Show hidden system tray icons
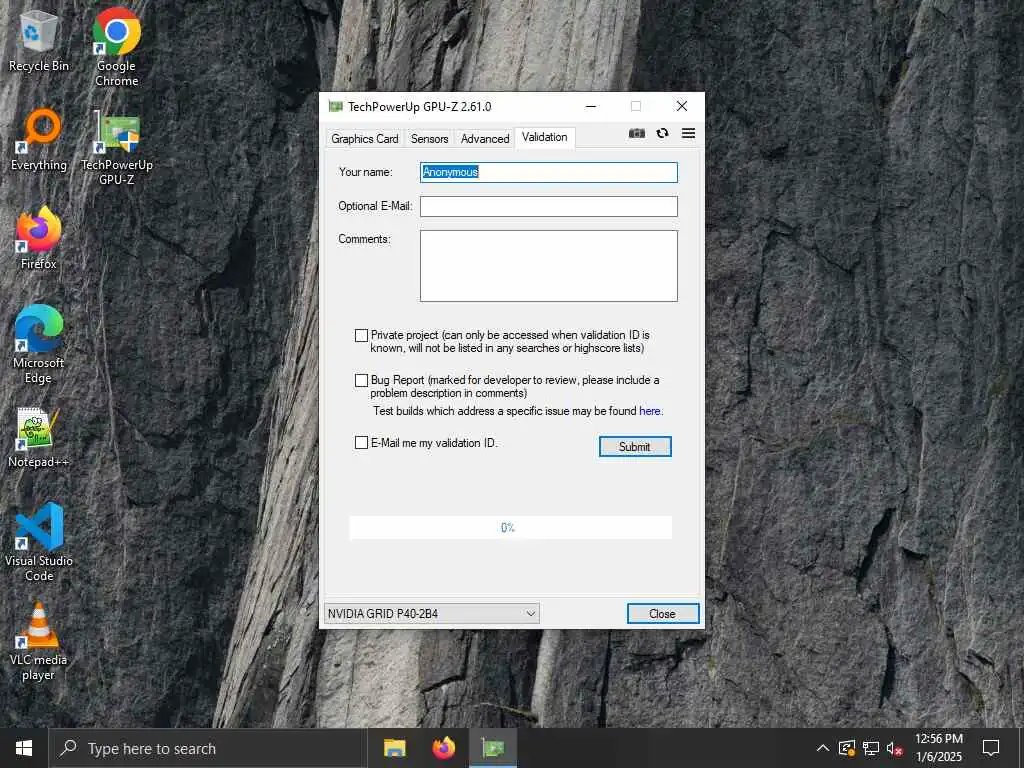Viewport: 1024px width, 768px height. (x=823, y=748)
